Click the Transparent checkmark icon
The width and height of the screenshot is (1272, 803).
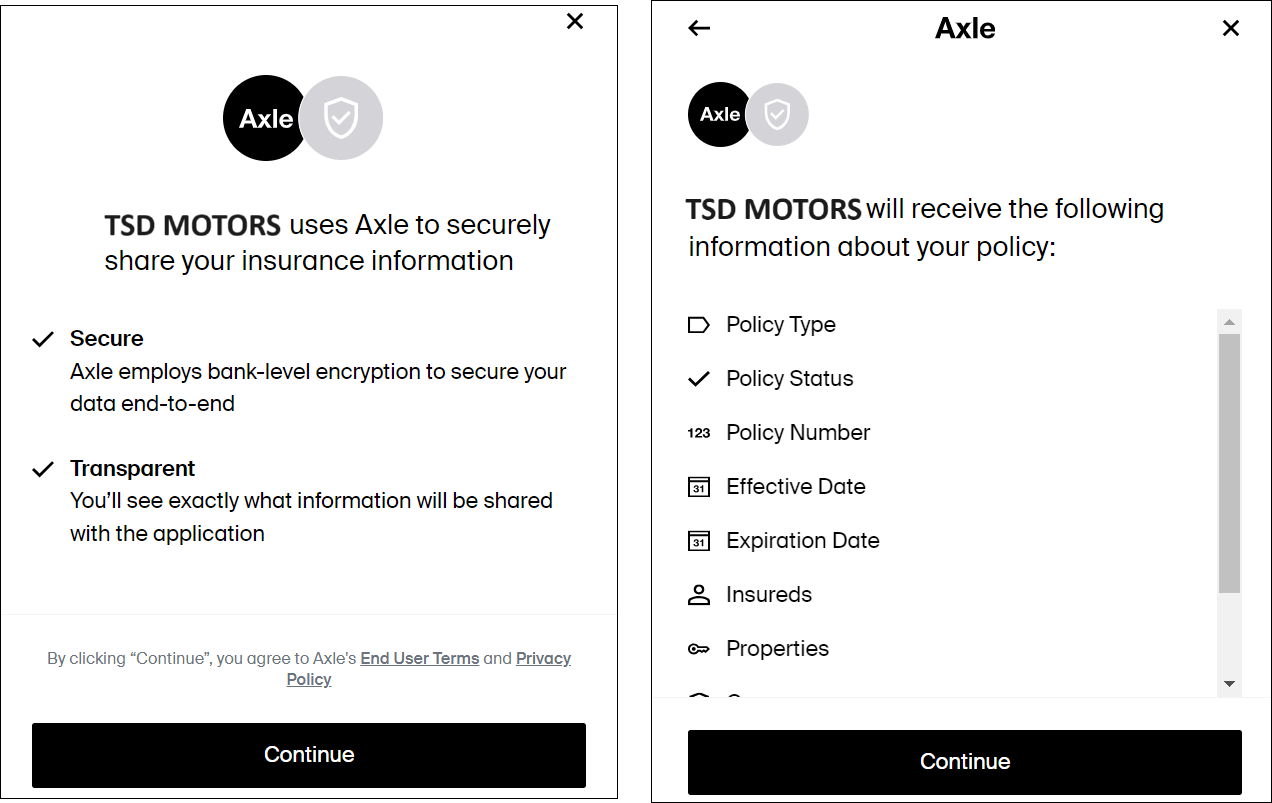point(43,468)
